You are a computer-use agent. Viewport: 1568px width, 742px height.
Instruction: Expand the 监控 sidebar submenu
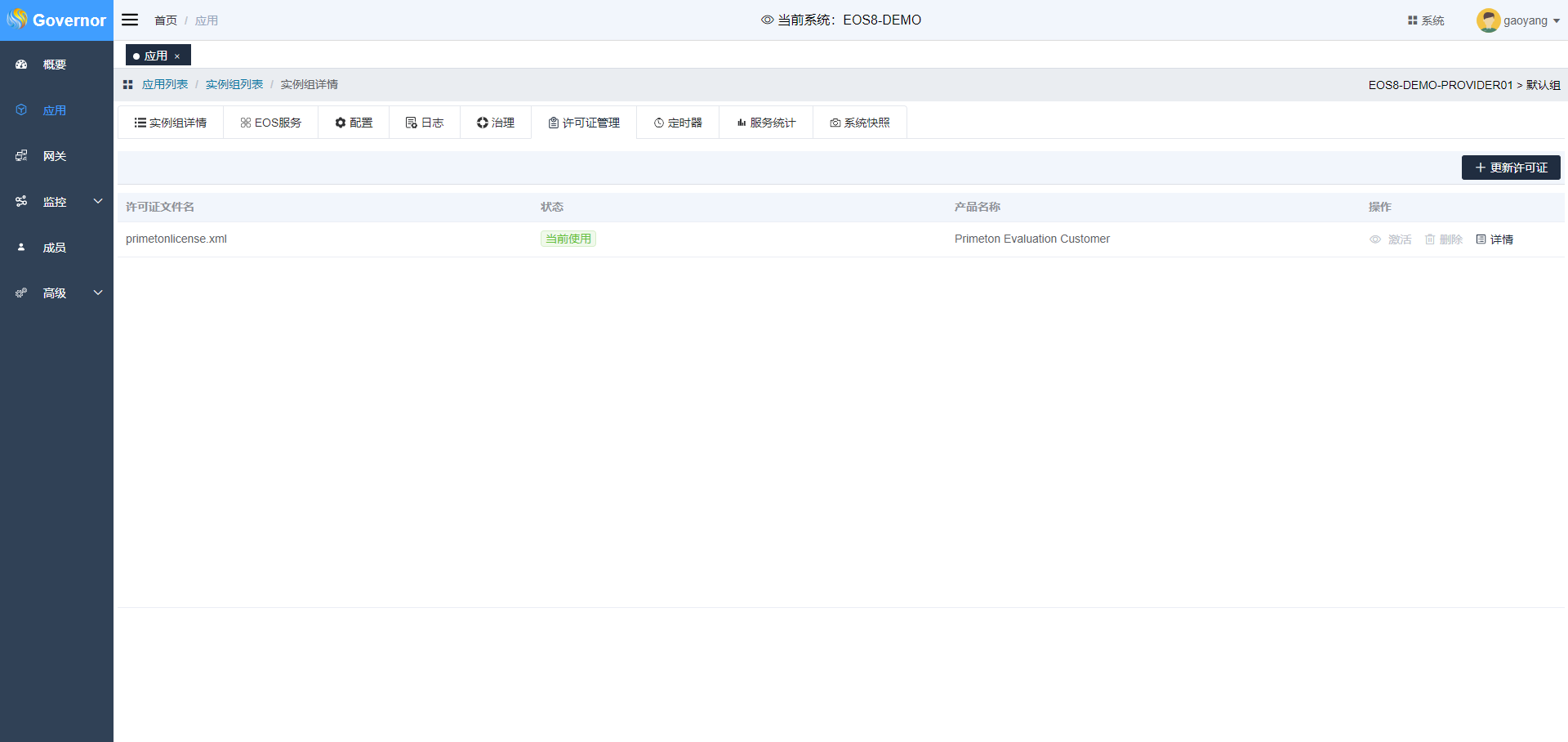coord(98,201)
